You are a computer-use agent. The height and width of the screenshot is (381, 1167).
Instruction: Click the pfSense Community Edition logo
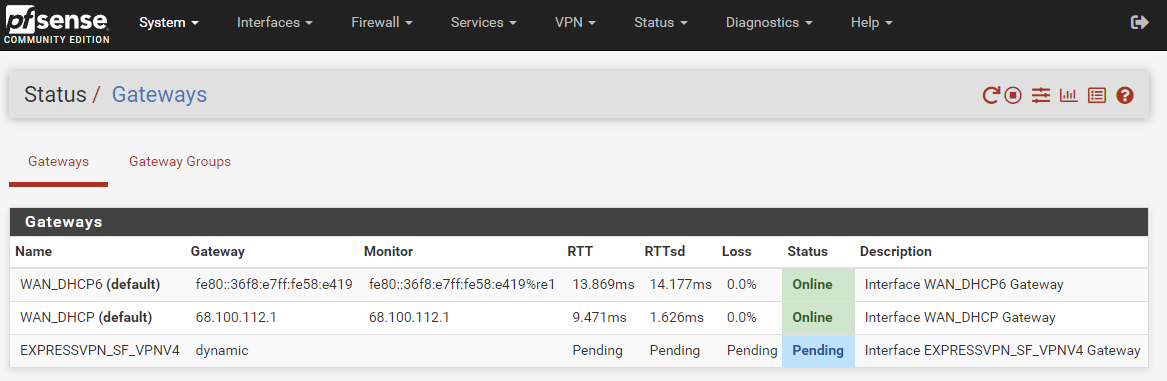click(57, 25)
